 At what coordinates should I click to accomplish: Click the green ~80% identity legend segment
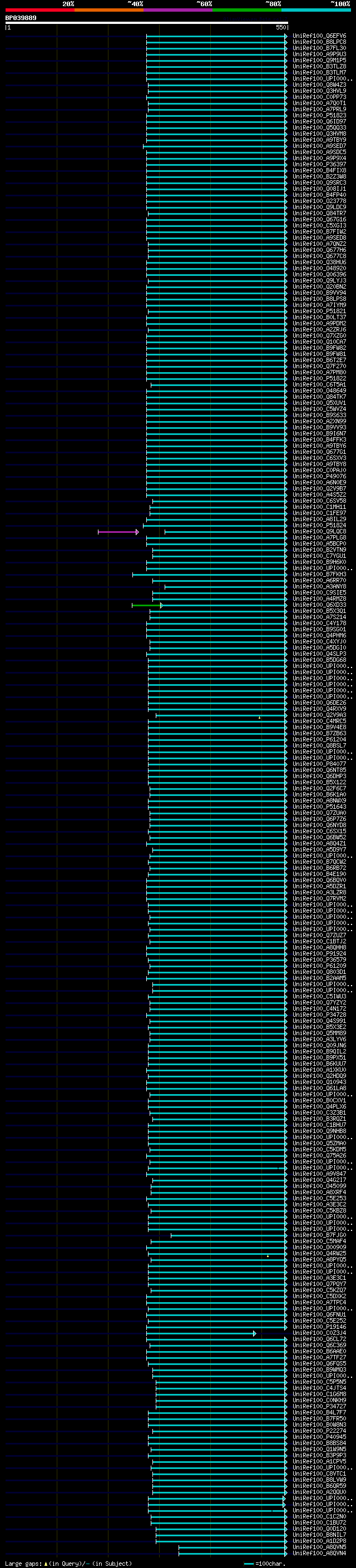(x=247, y=10)
